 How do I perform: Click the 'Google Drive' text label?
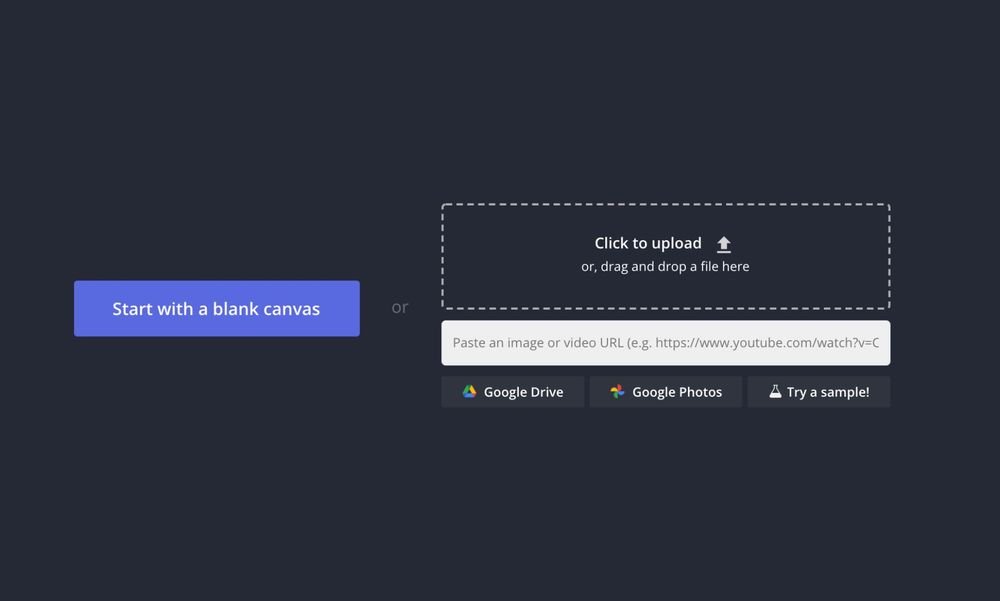point(523,392)
